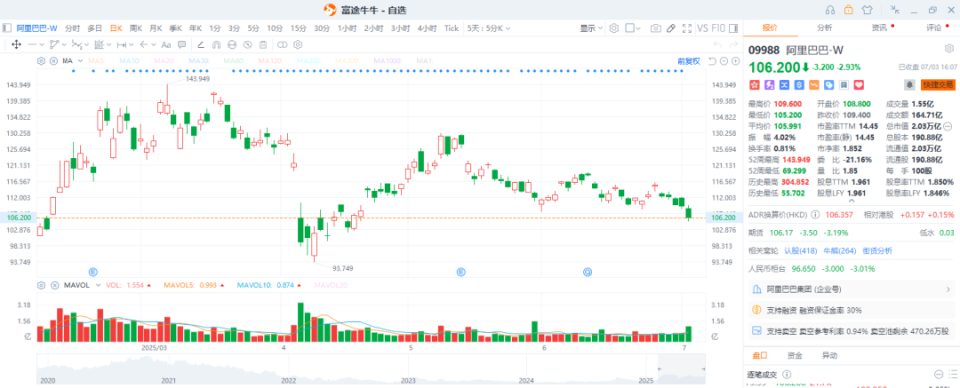The image size is (960, 388).
Task: Select the price range measuring tool
Action: pos(121,45)
